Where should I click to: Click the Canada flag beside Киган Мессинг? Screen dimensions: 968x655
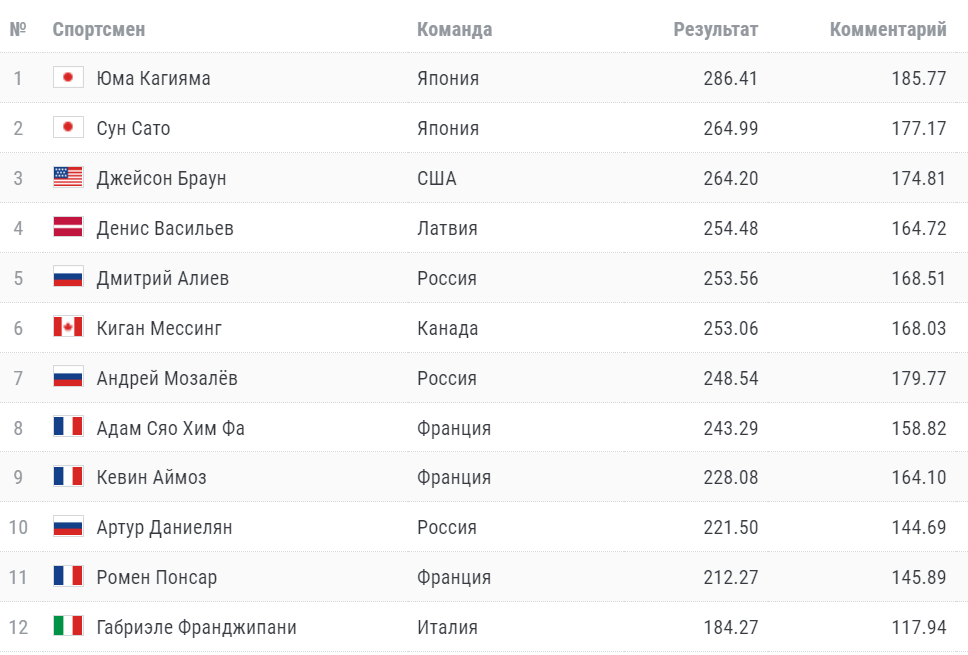click(68, 328)
